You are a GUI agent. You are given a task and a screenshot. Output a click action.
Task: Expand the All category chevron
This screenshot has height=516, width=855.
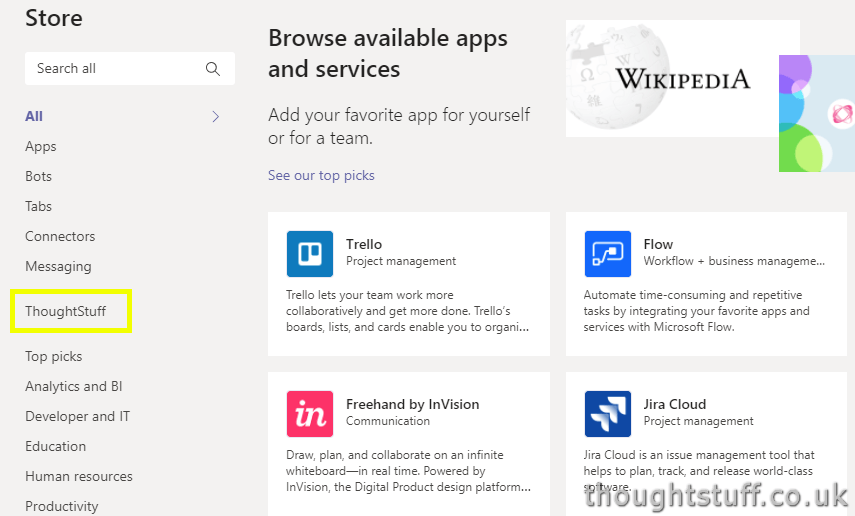tap(216, 116)
